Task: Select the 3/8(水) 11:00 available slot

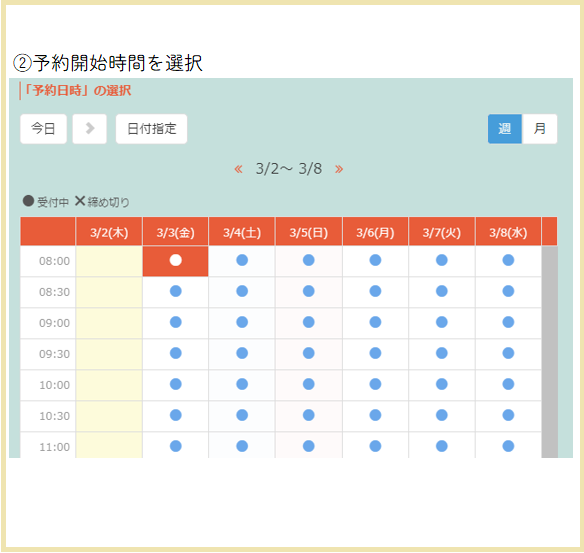Action: (x=508, y=446)
